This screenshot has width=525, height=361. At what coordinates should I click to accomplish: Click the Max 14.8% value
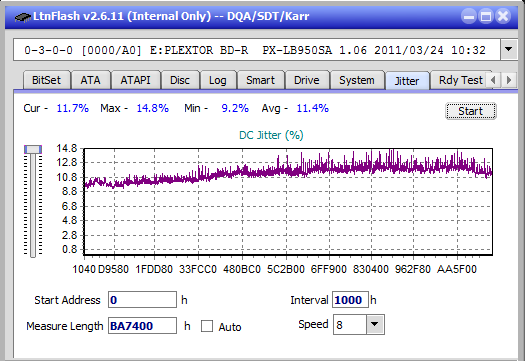pos(152,108)
